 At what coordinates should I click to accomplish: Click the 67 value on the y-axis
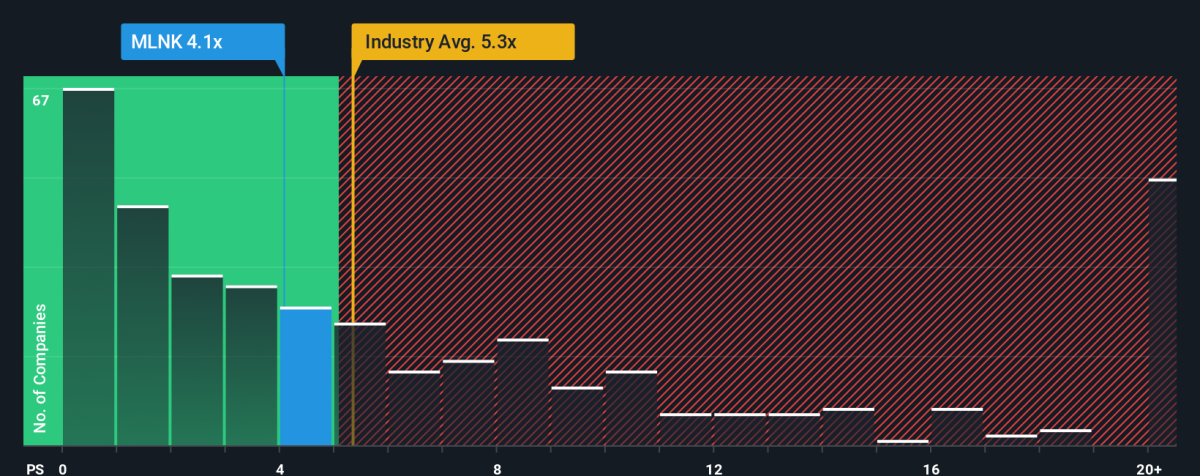coord(40,101)
